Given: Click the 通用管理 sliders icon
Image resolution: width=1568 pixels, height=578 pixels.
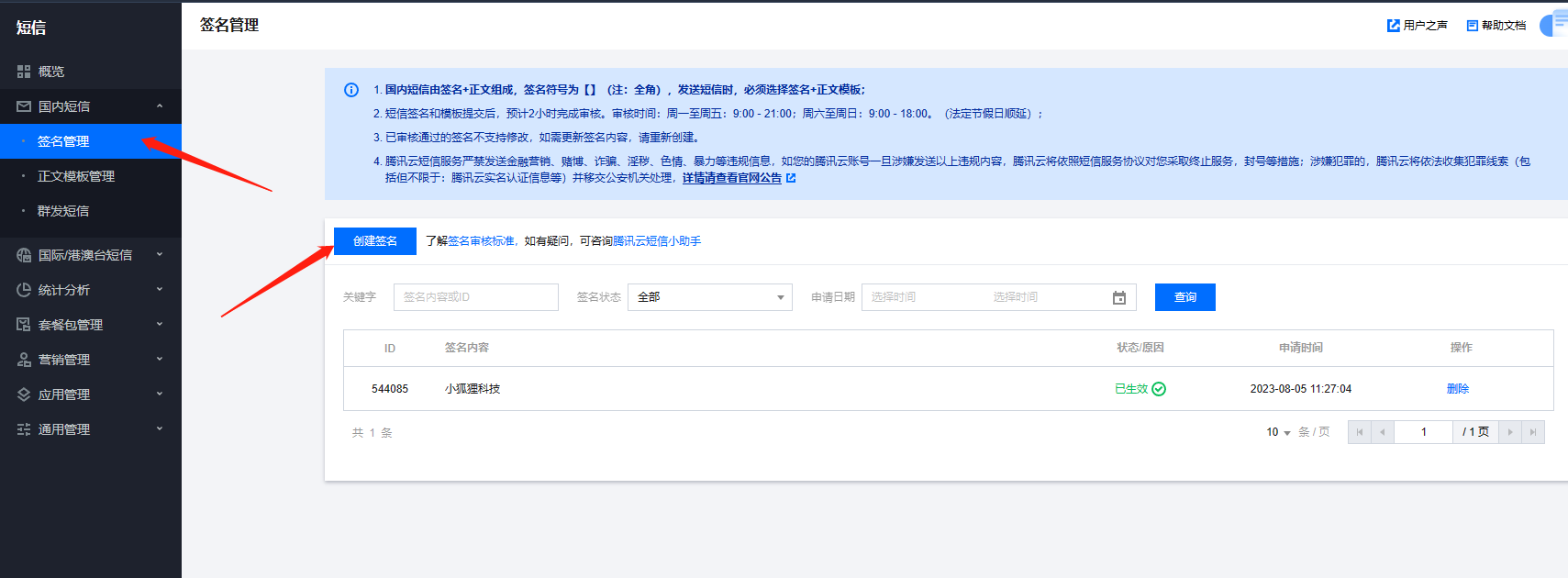Looking at the screenshot, I should tap(24, 429).
